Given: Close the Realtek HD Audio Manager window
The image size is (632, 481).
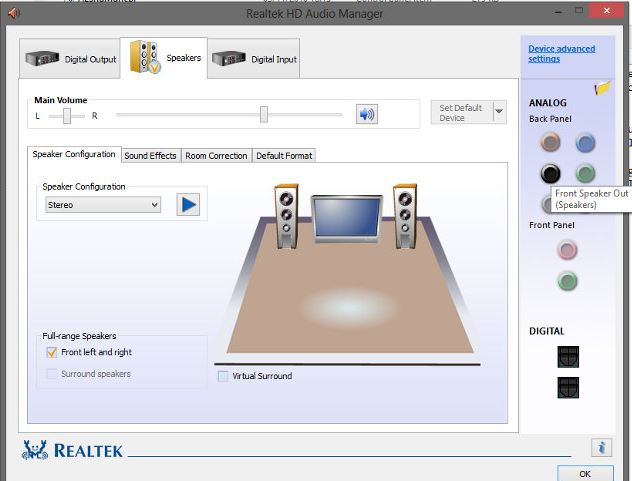Looking at the screenshot, I should click(607, 11).
